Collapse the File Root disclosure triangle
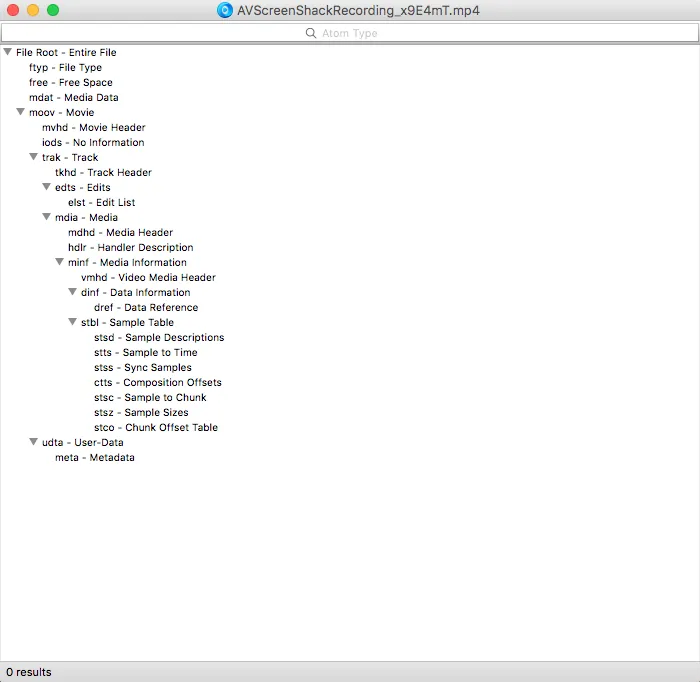 tap(8, 52)
